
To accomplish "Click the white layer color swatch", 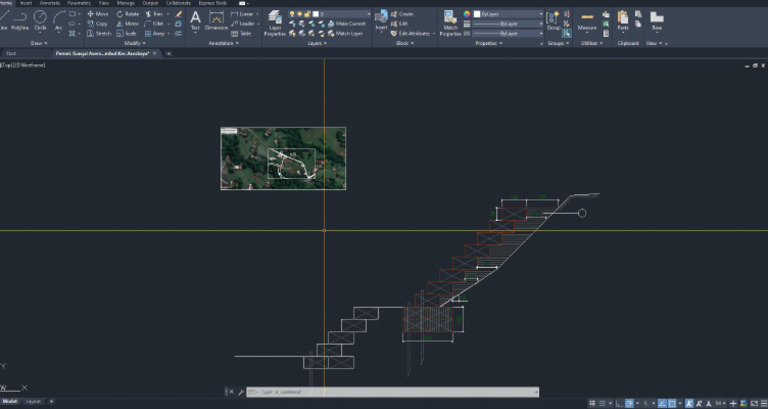I will pos(316,14).
